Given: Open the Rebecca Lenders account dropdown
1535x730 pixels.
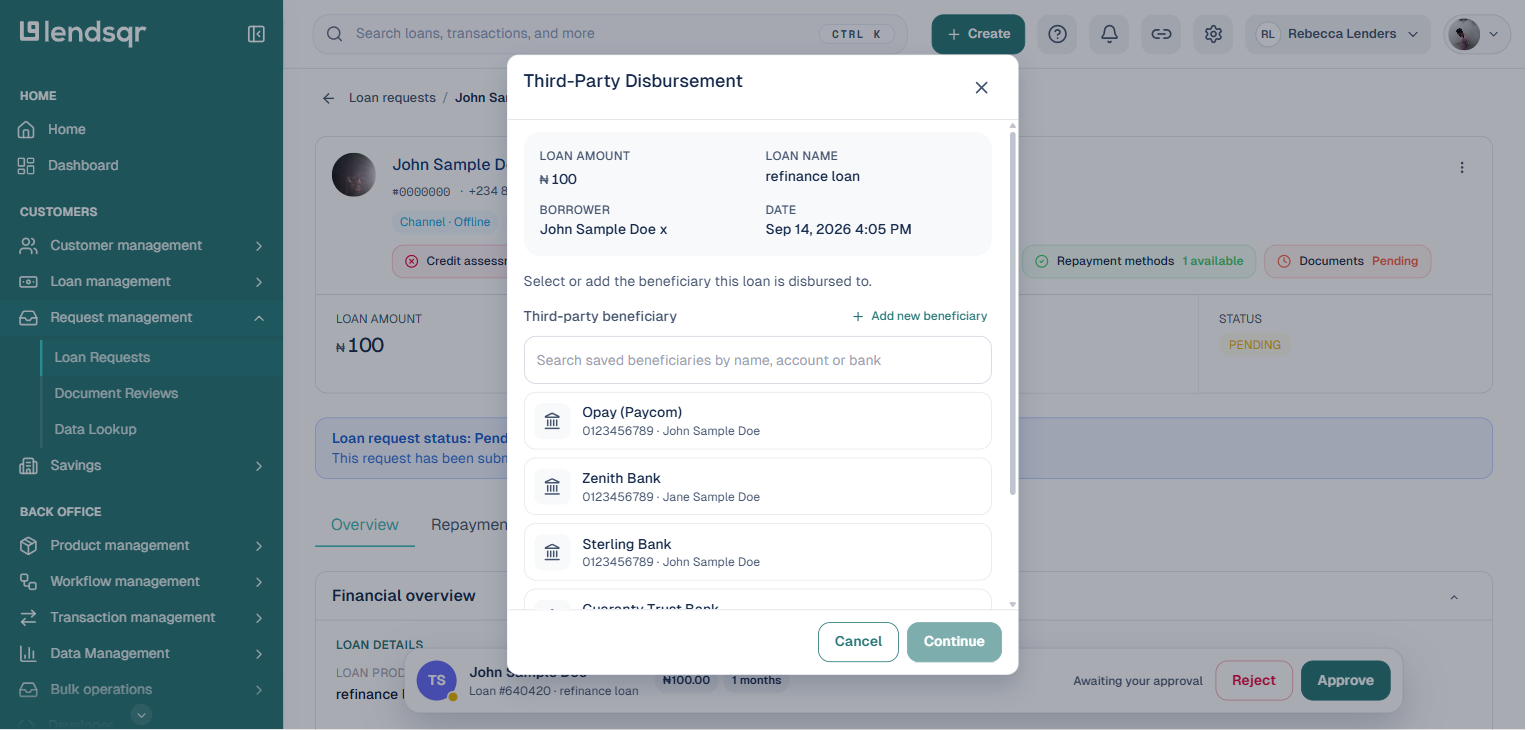Looking at the screenshot, I should pyautogui.click(x=1338, y=34).
